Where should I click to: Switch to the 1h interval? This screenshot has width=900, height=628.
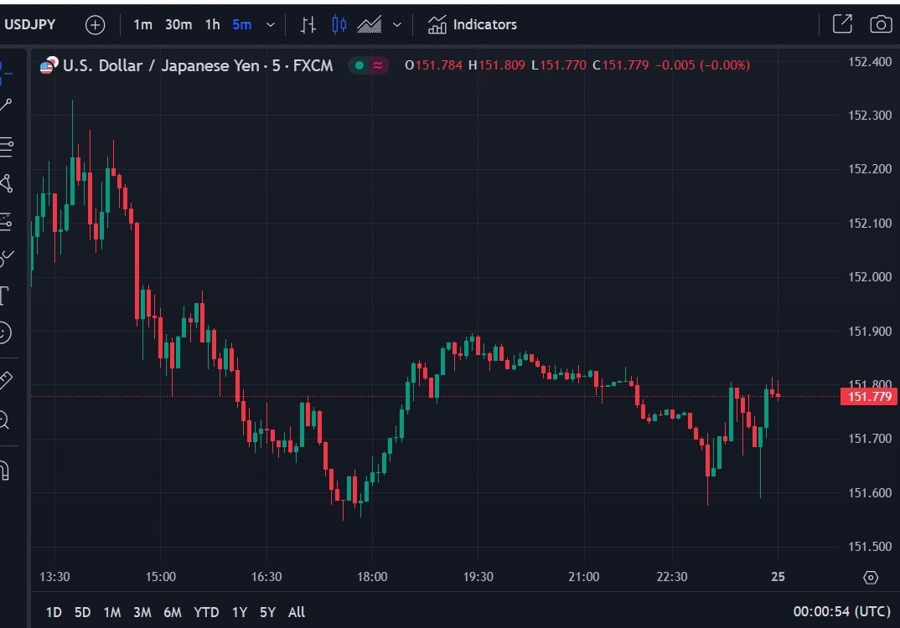(x=212, y=25)
